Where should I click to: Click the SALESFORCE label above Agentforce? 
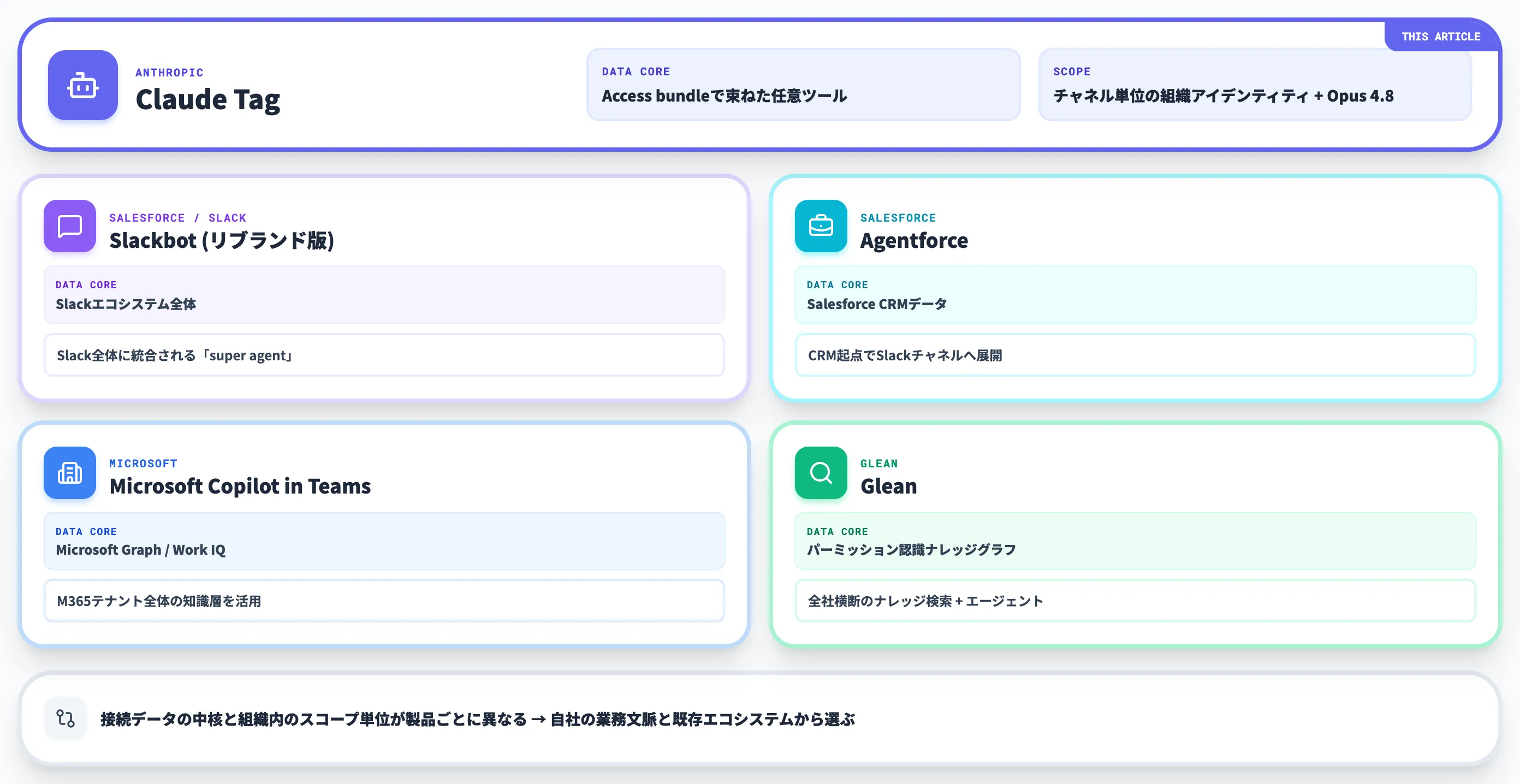click(x=898, y=218)
